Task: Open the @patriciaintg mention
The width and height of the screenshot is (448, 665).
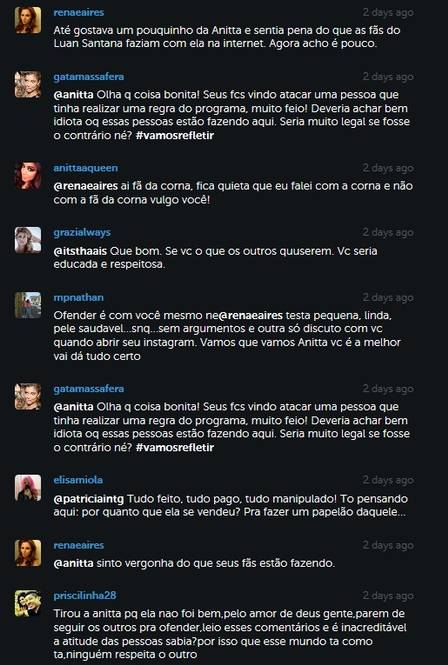Action: pyautogui.click(x=89, y=499)
